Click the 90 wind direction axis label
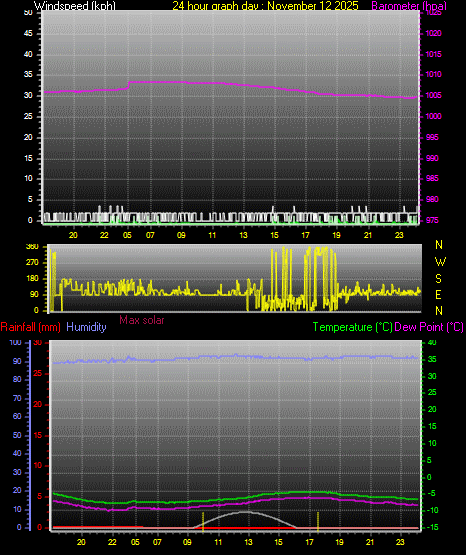 [34, 294]
